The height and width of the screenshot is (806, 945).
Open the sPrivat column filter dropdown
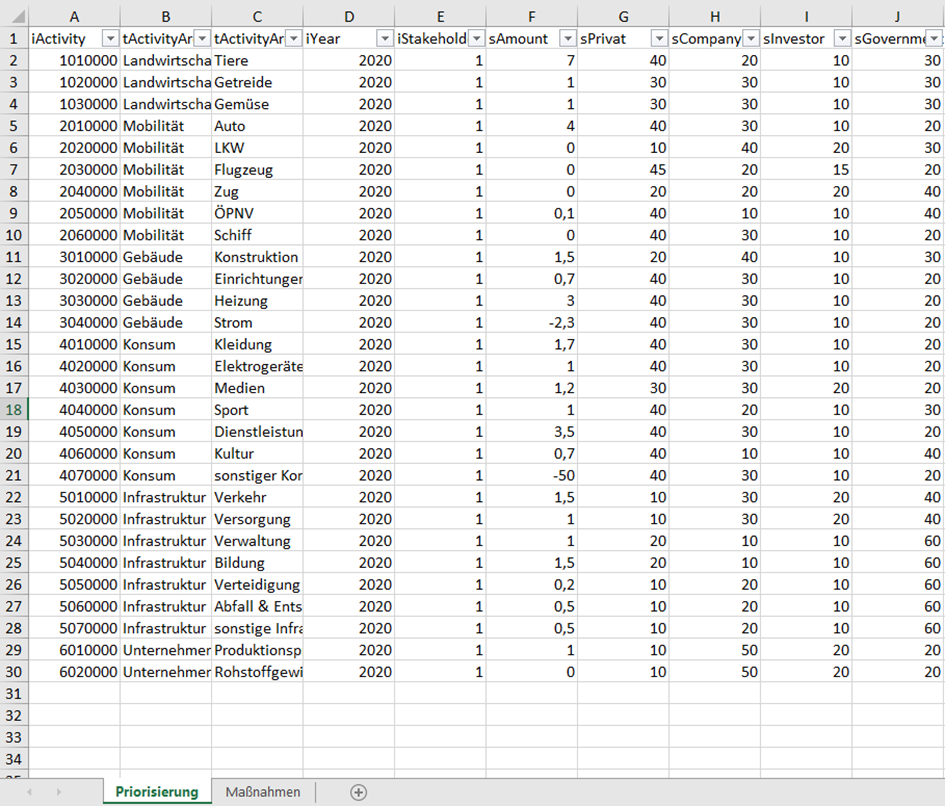point(658,36)
